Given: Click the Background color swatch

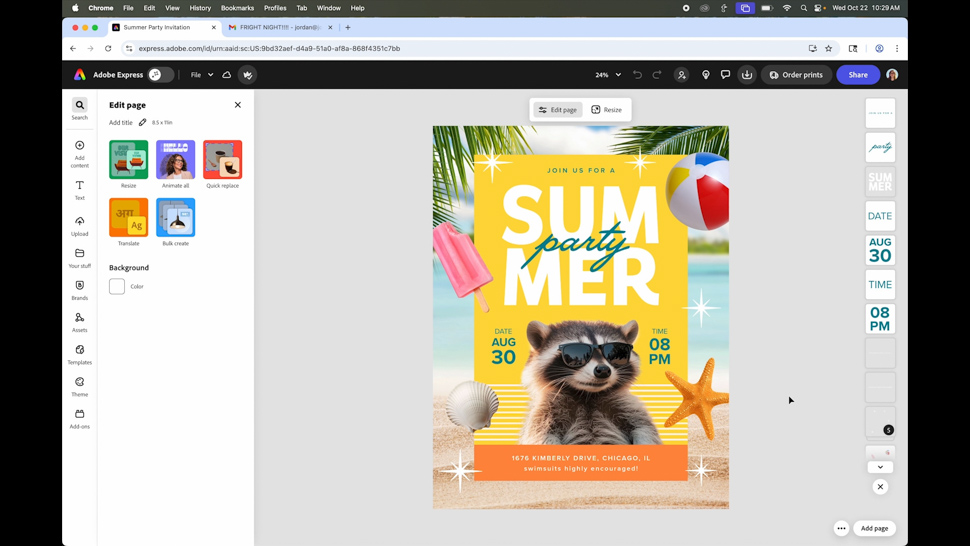Looking at the screenshot, I should pyautogui.click(x=117, y=287).
